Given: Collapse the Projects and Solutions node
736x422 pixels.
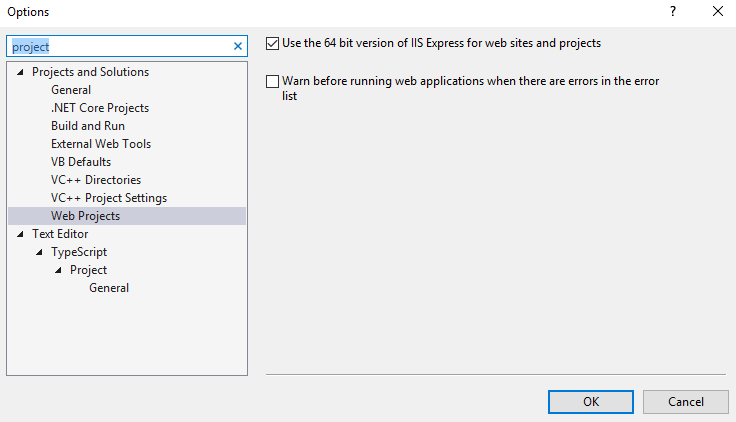Looking at the screenshot, I should click(x=21, y=72).
